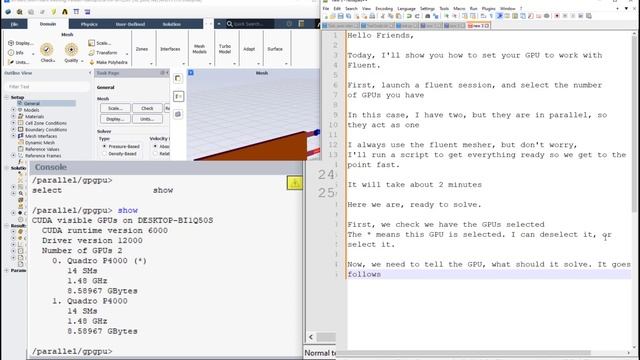Switch to the 'new 3' Notepad++ tab
Viewport: 640px width, 360px height.
pyautogui.click(x=478, y=26)
